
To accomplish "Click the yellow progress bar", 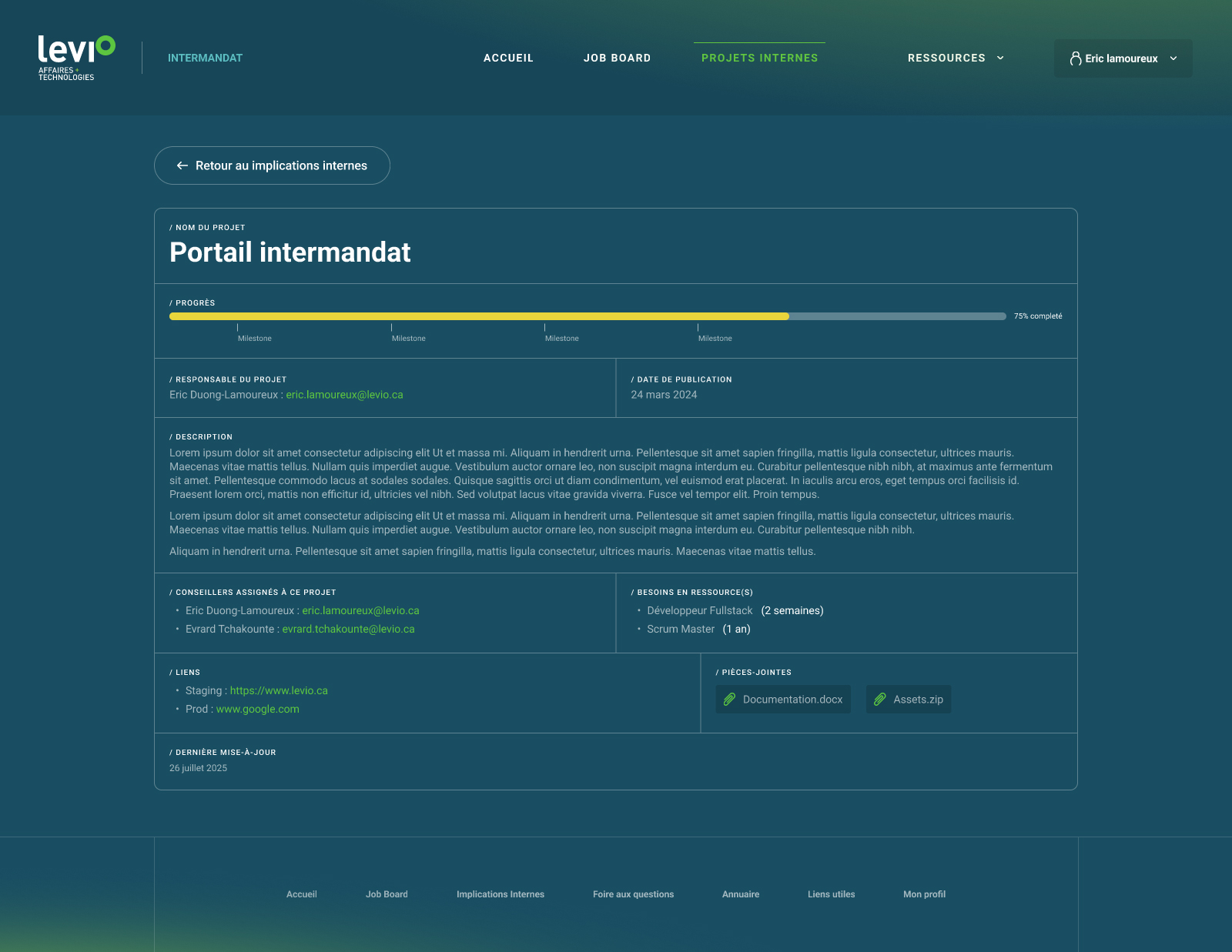I will 477,316.
